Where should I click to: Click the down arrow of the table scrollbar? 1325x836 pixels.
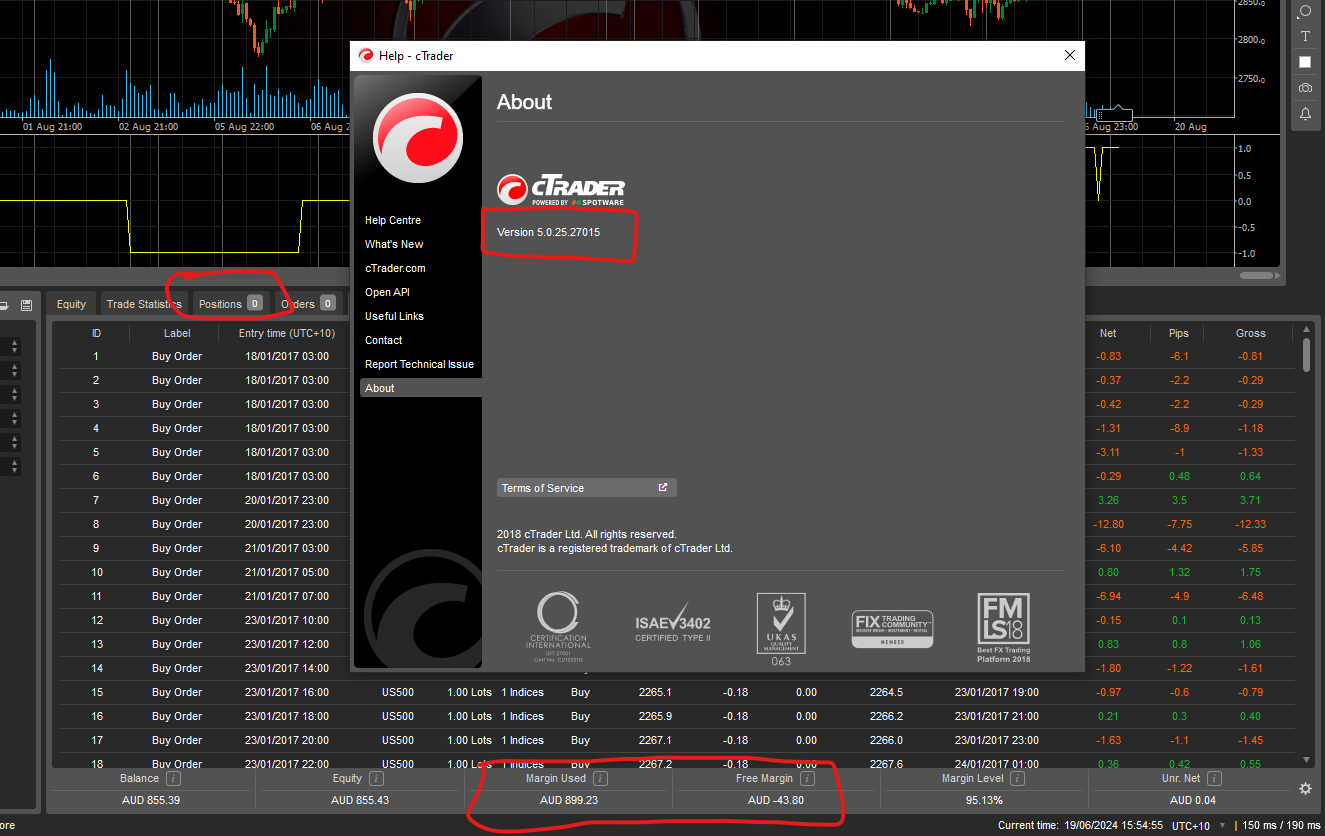coord(1306,760)
